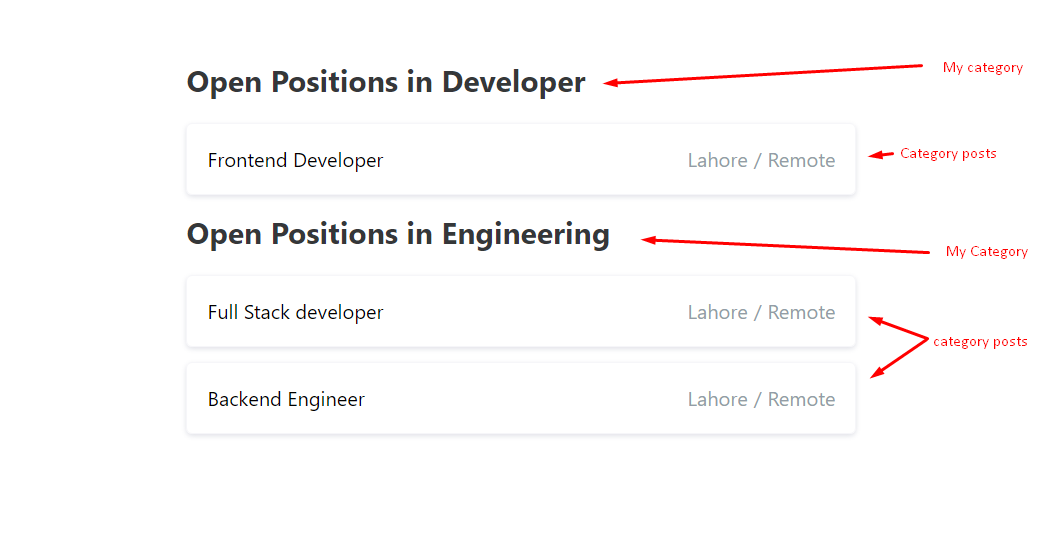Open the Full Stack developer position
Image resolution: width=1048 pixels, height=533 pixels.
coord(295,312)
